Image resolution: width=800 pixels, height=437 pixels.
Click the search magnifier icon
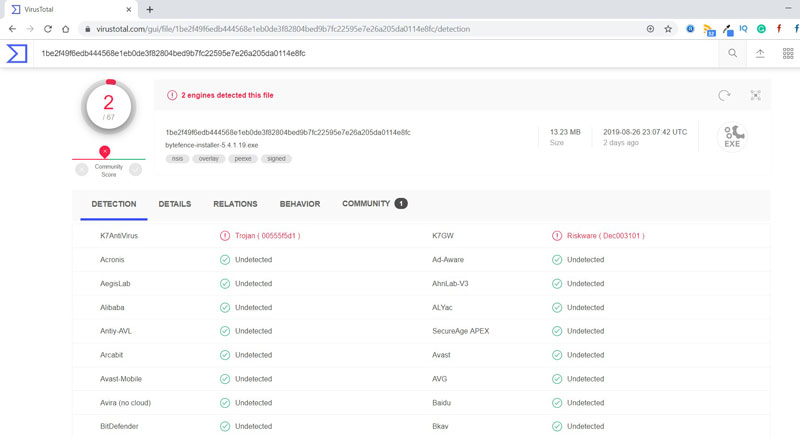(x=732, y=54)
